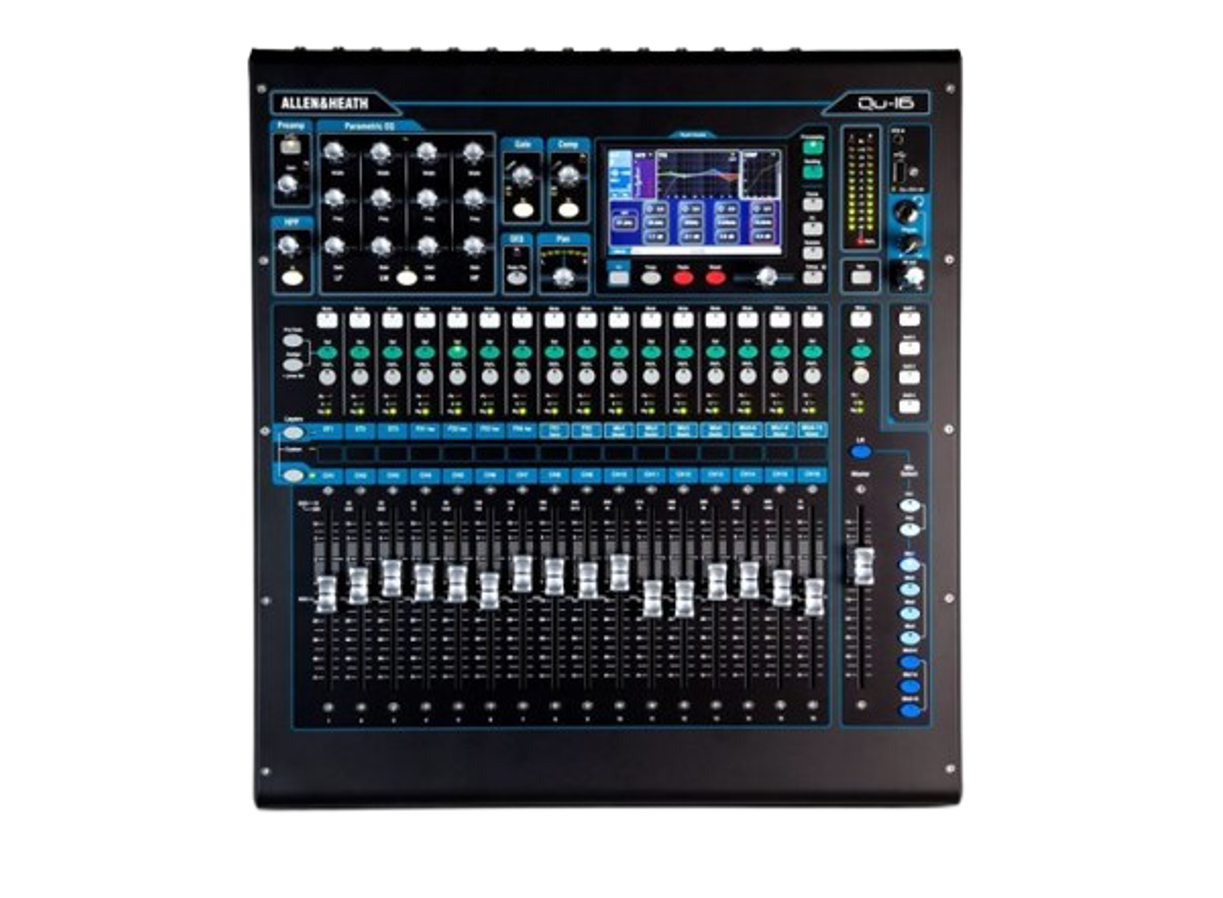
Task: Click the Parametric EQ In button
Action: 406,279
